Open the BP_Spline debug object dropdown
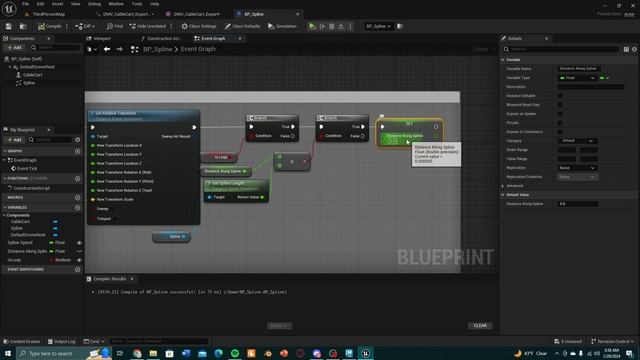Viewport: 640px width, 360px height. pyautogui.click(x=378, y=26)
